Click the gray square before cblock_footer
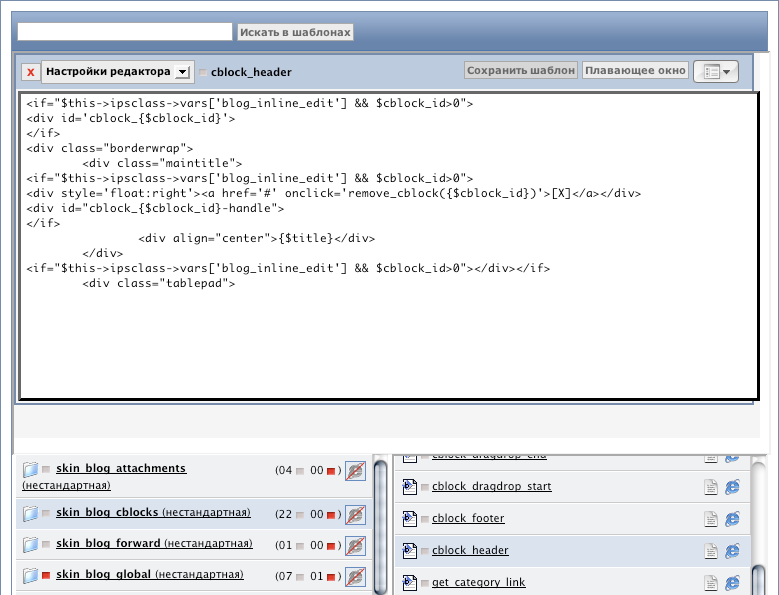 click(x=425, y=520)
